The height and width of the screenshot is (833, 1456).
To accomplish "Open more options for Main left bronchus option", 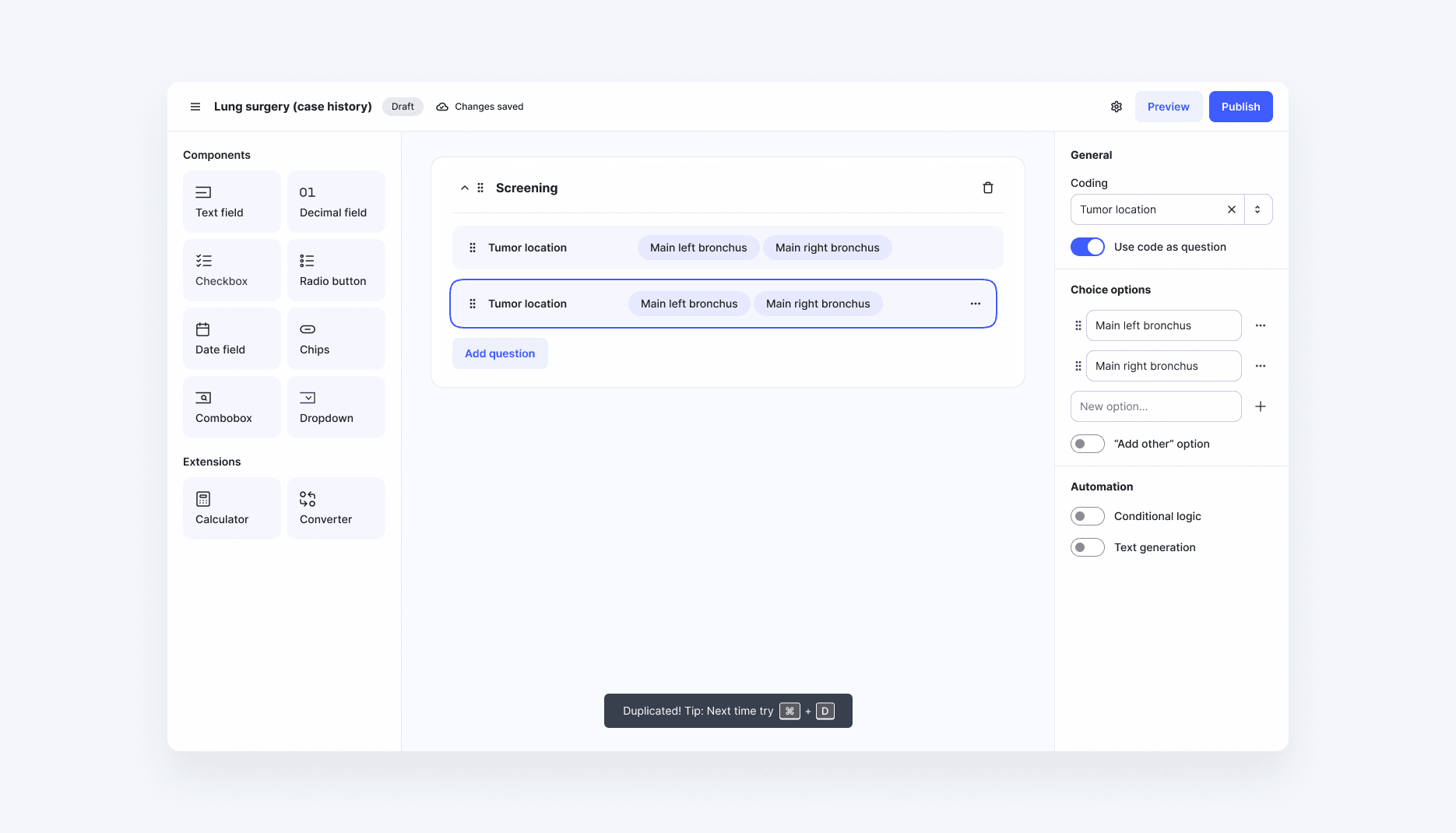I will click(x=1261, y=325).
